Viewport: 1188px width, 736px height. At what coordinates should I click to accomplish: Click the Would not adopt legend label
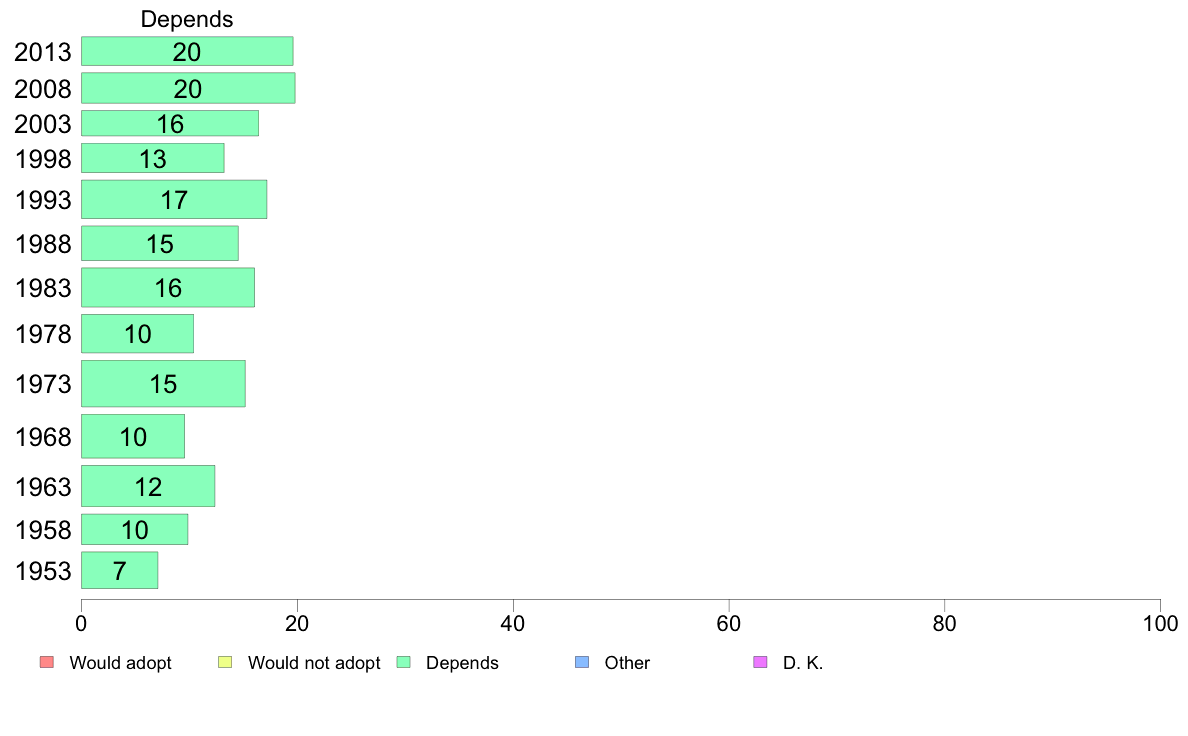click(x=314, y=662)
